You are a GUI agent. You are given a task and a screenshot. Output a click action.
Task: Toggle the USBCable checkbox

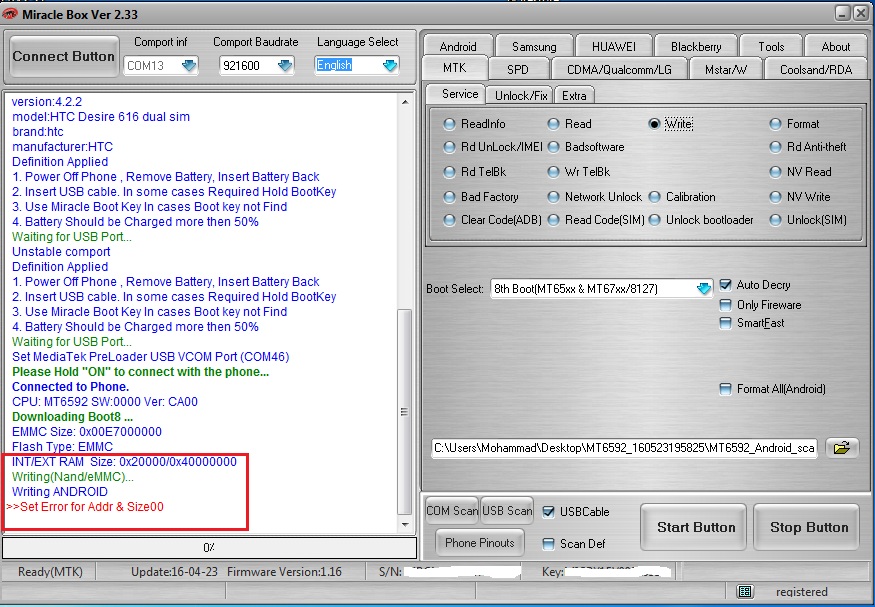(x=549, y=512)
